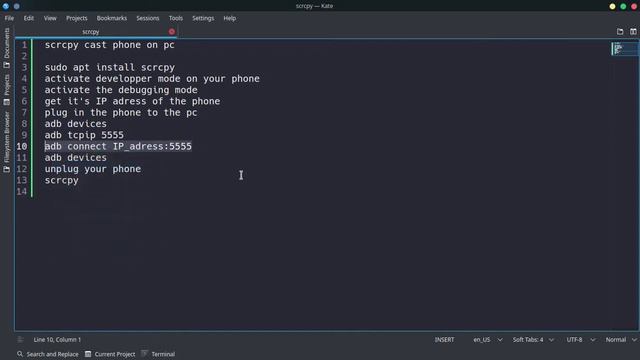The height and width of the screenshot is (360, 640).
Task: Click the Kate app icon in title bar
Action: pos(6,6)
